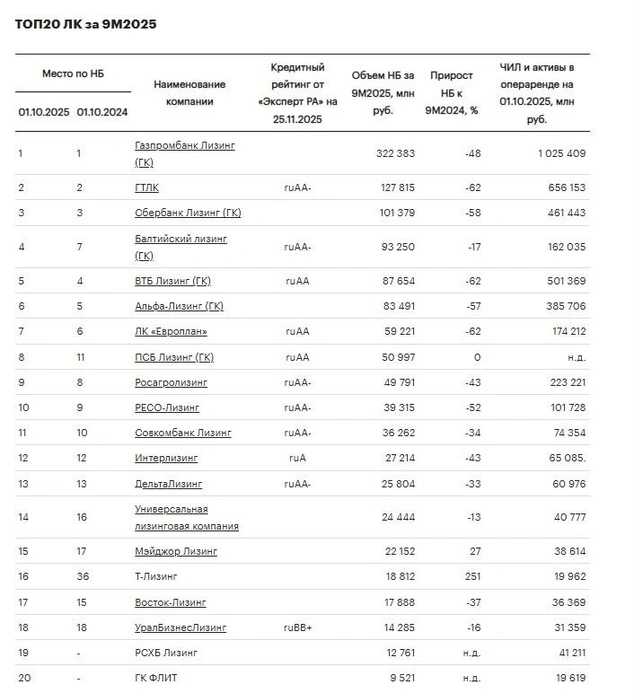Image resolution: width=634 pixels, height=700 pixels.
Task: Open the ПСБ Лизинг (ГК) link
Action: [x=174, y=357]
